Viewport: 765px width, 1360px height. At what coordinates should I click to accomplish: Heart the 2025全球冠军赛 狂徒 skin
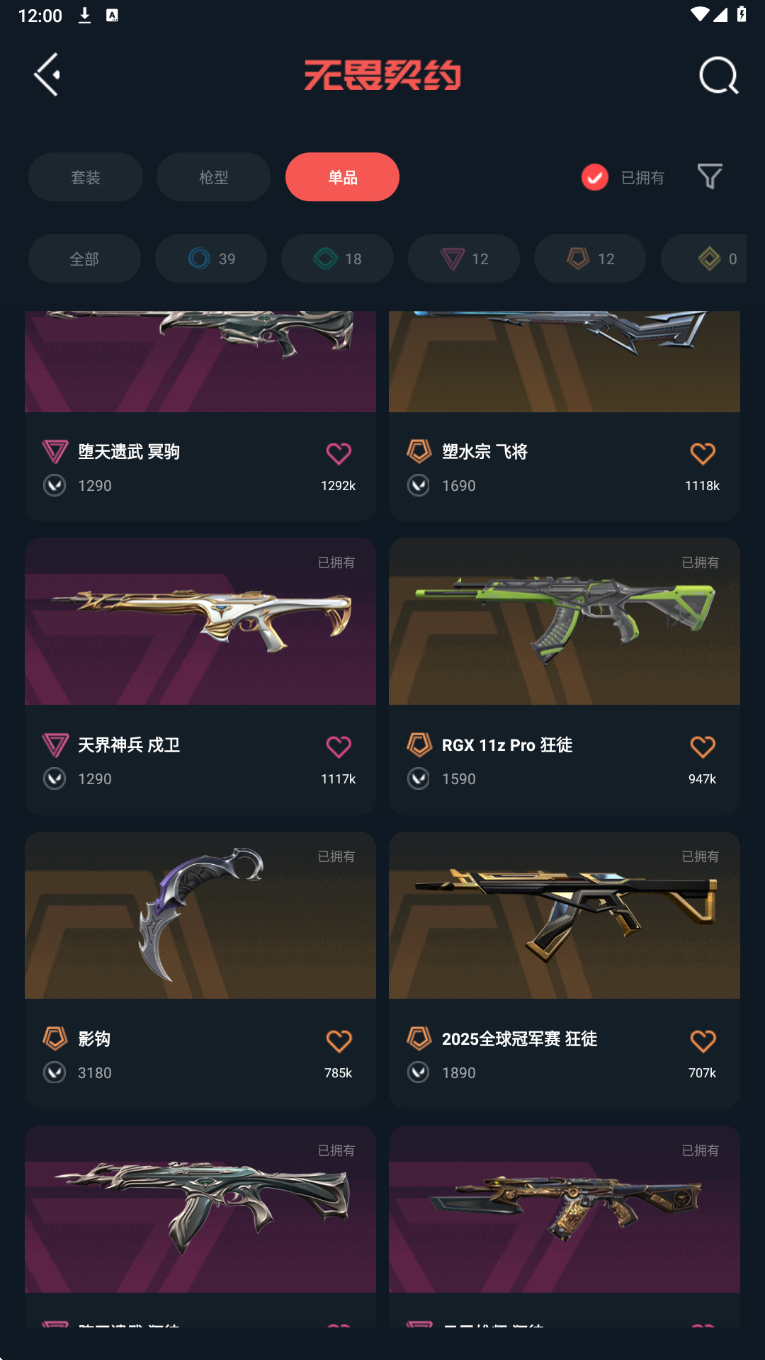(x=703, y=1040)
